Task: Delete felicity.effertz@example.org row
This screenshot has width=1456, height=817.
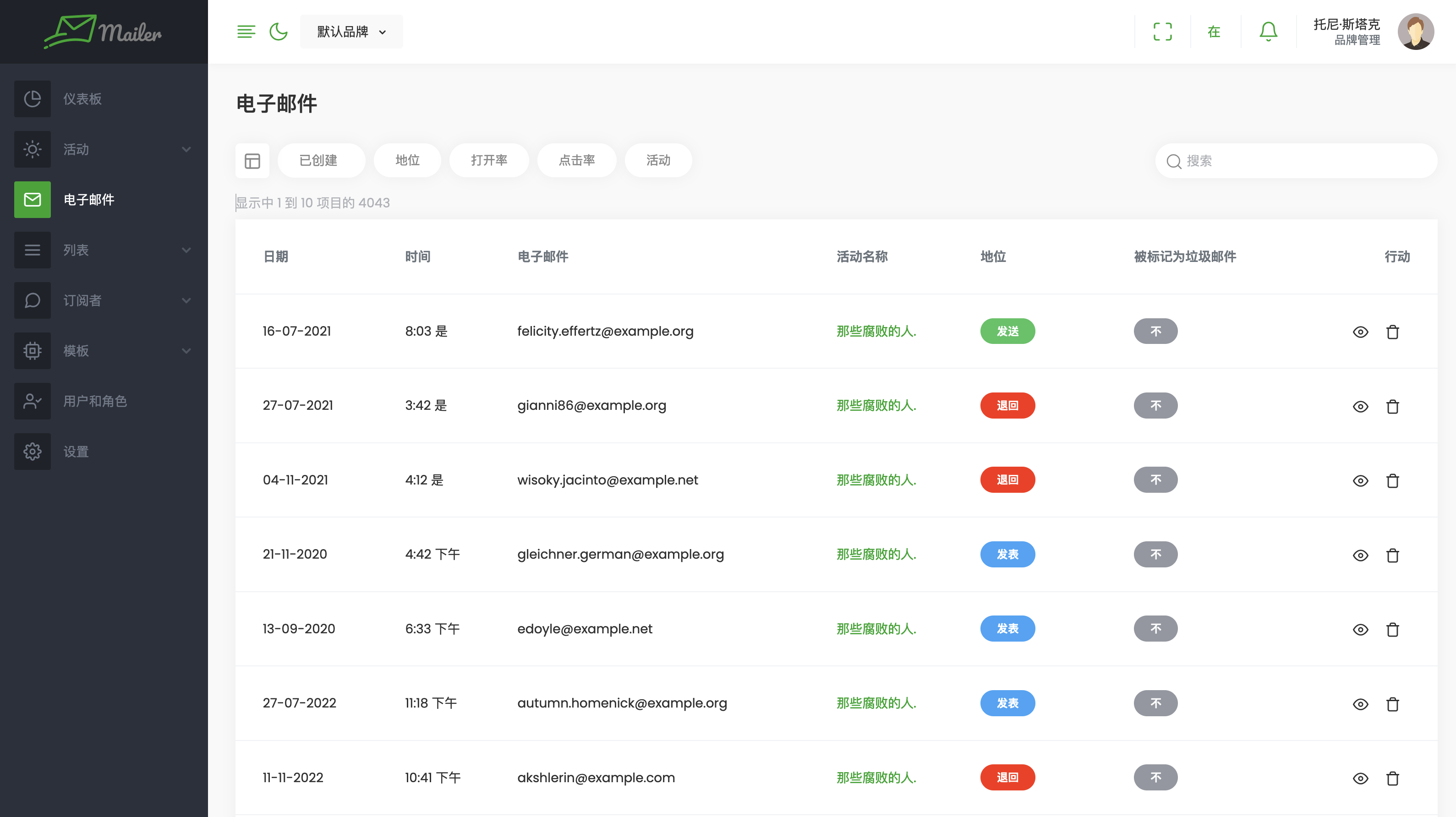Action: click(x=1392, y=332)
